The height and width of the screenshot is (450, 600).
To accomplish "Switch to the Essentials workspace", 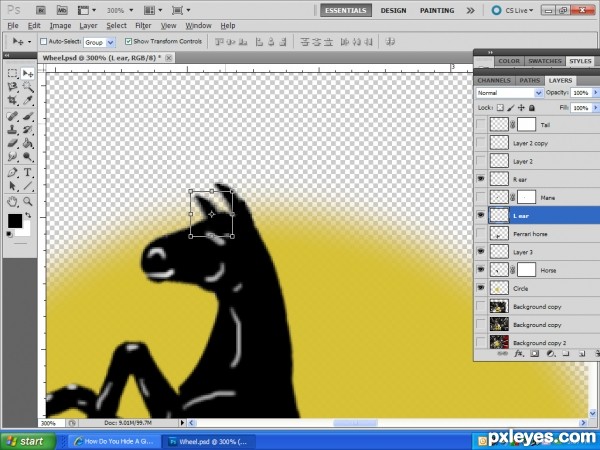I will point(346,10).
